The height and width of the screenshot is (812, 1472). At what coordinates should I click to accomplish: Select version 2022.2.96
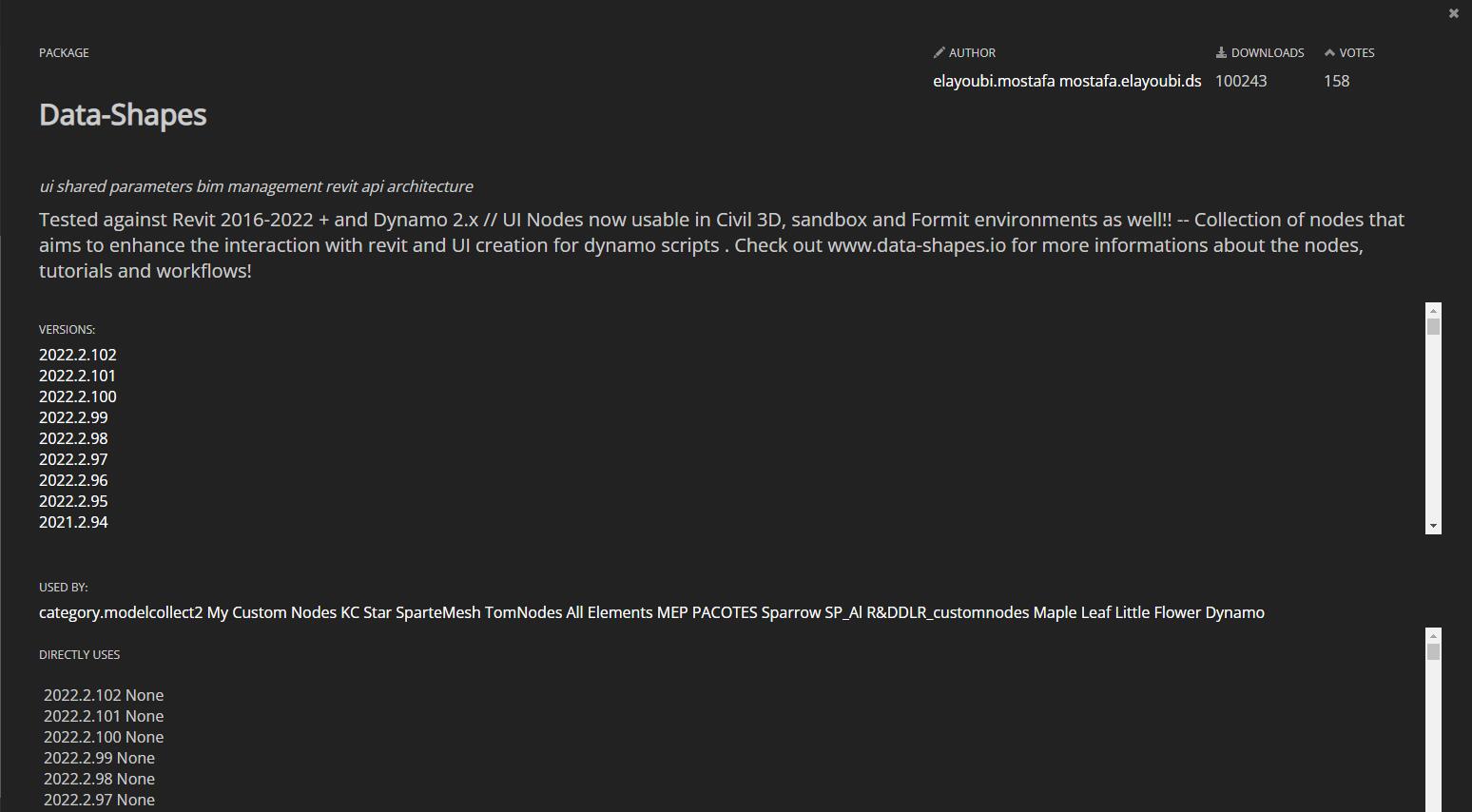(73, 480)
